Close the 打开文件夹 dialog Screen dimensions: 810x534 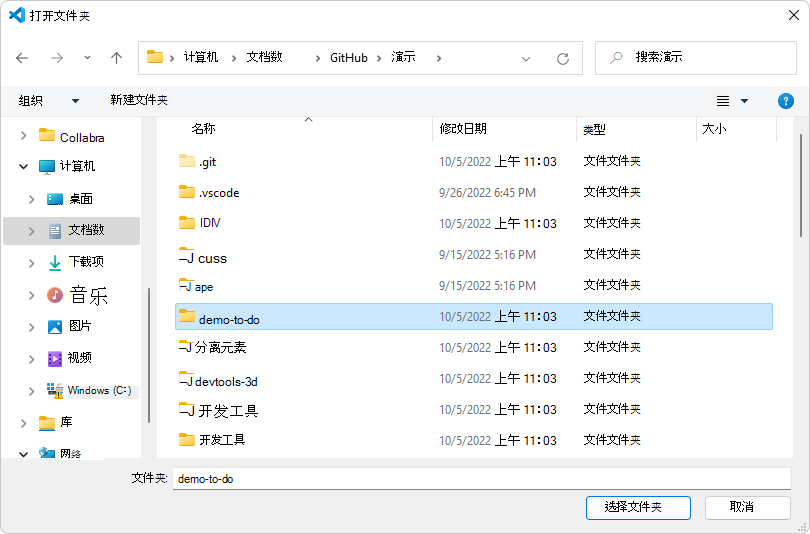point(794,15)
